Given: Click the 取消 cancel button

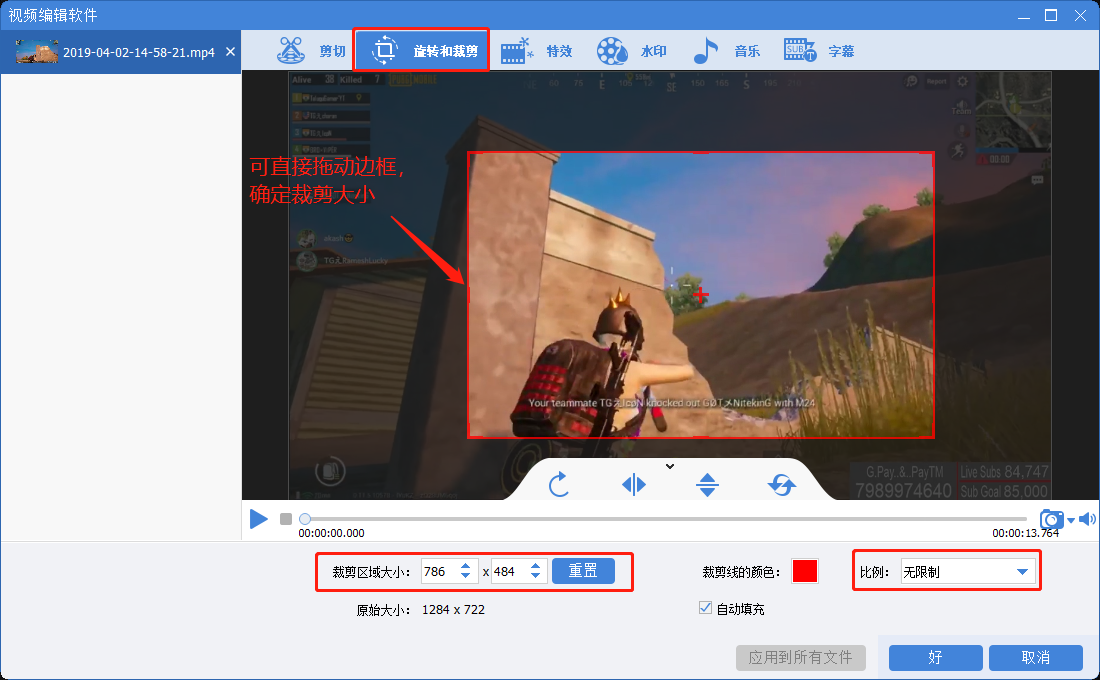Looking at the screenshot, I should (x=1035, y=658).
